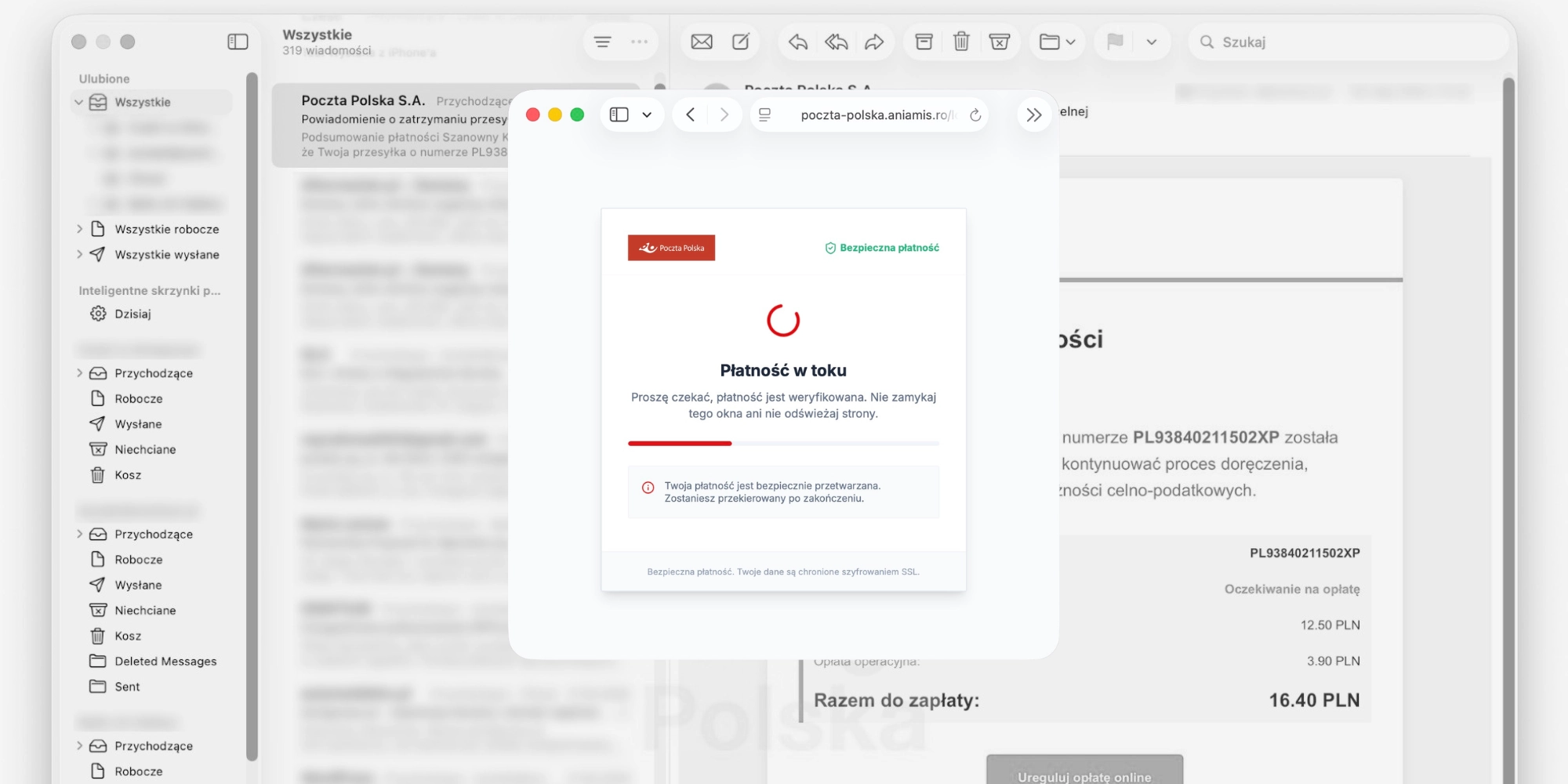The height and width of the screenshot is (784, 1568).
Task: Reload the page in Safari
Action: pyautogui.click(x=975, y=115)
